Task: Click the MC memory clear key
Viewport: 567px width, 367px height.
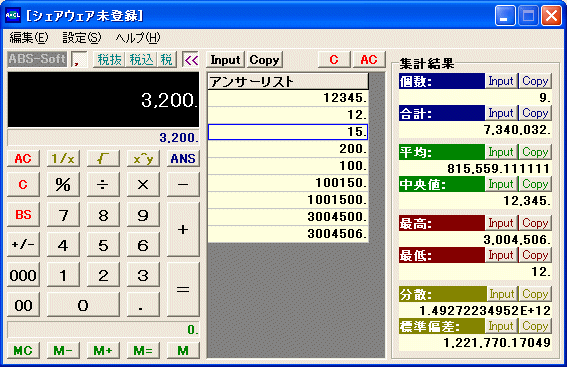Action: click(x=23, y=350)
